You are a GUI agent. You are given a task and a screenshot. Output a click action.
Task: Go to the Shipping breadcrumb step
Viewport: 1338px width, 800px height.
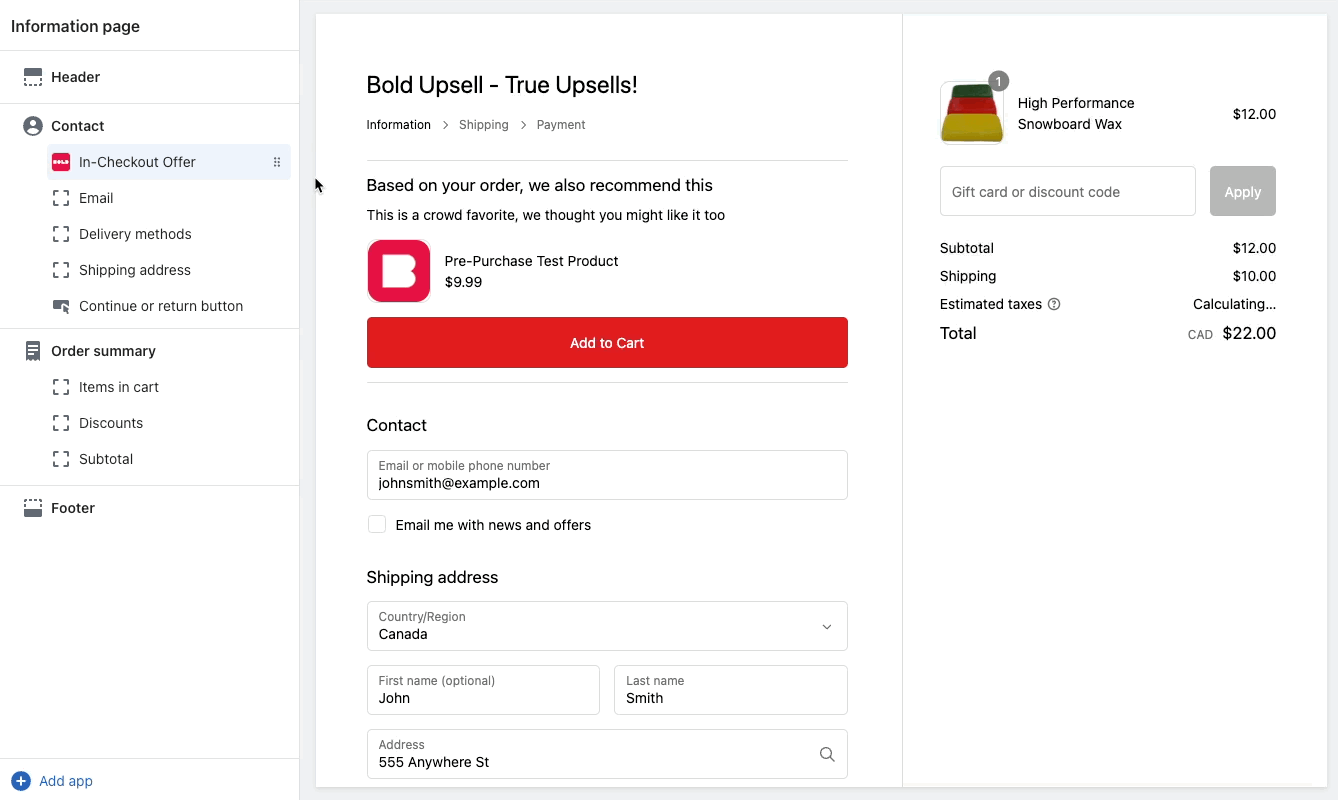pyautogui.click(x=484, y=125)
